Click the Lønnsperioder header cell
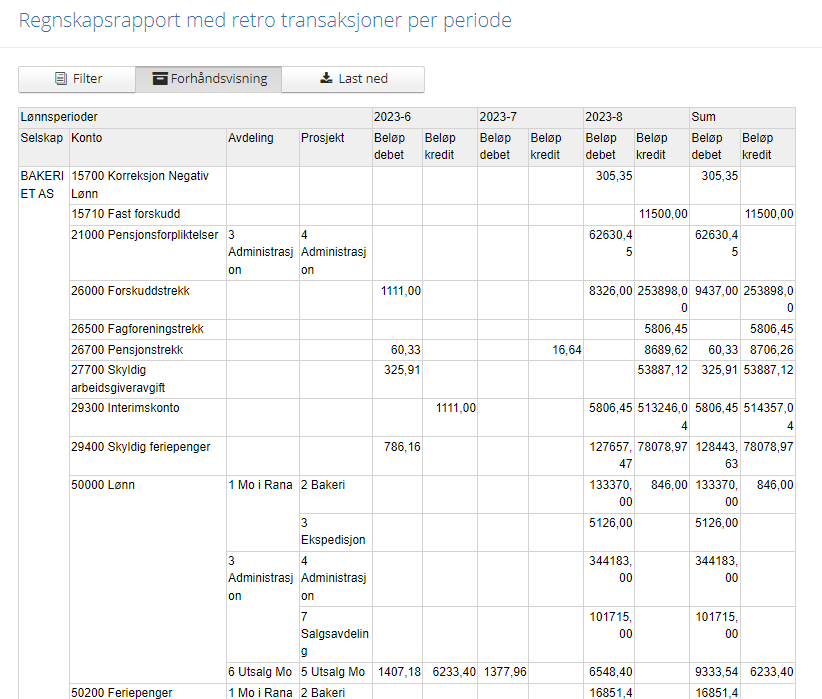 coord(195,117)
